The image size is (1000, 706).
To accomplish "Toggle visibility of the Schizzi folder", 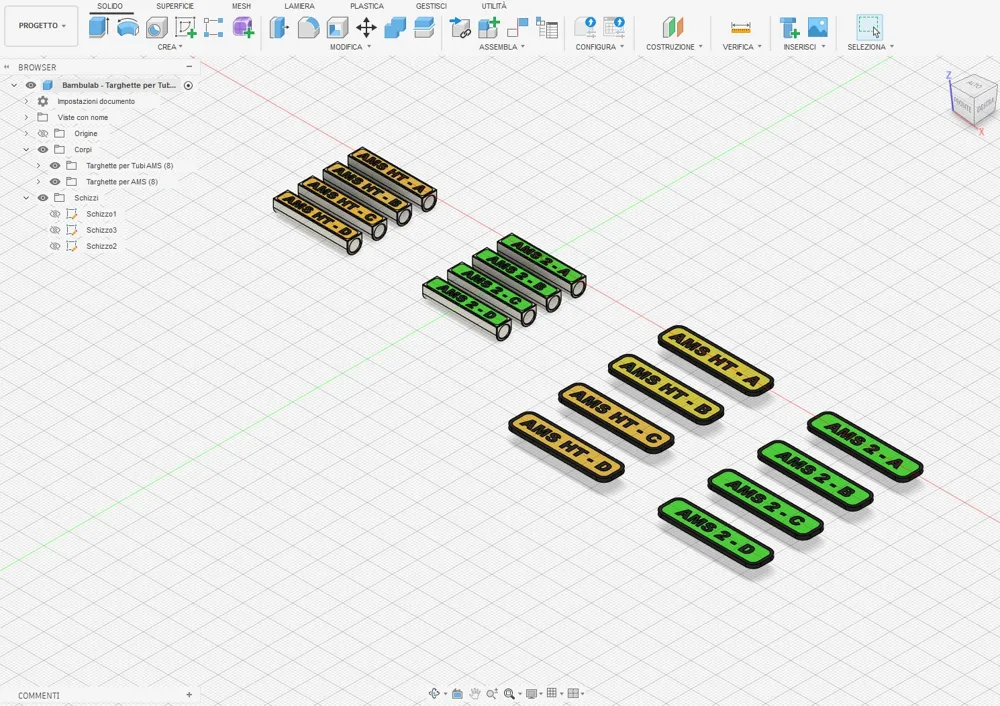I will (x=43, y=198).
